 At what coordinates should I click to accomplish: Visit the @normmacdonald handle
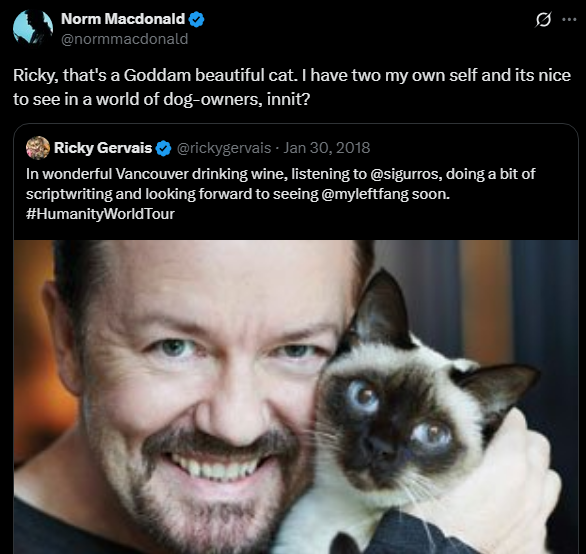click(124, 39)
